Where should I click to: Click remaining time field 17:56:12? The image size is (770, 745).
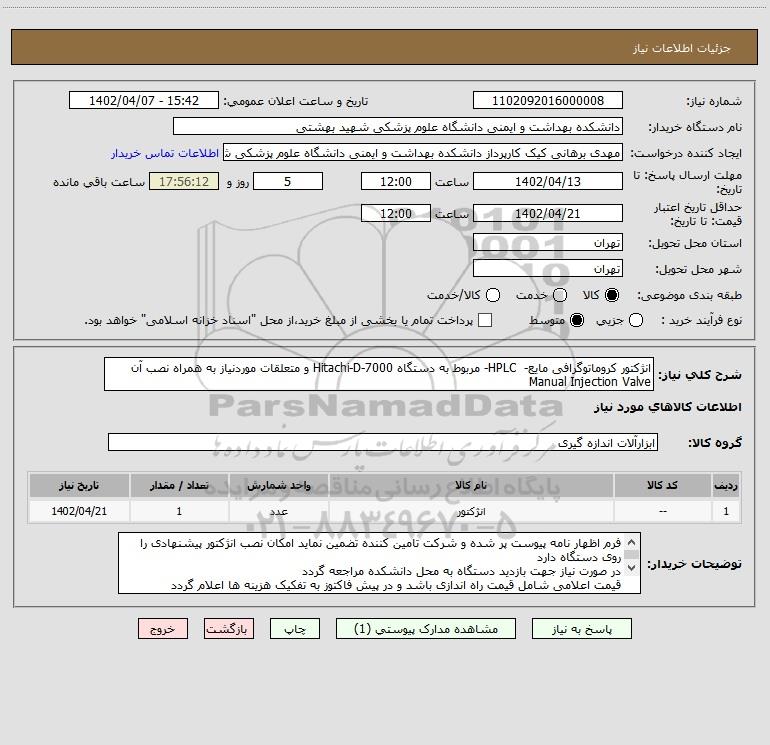click(x=184, y=181)
